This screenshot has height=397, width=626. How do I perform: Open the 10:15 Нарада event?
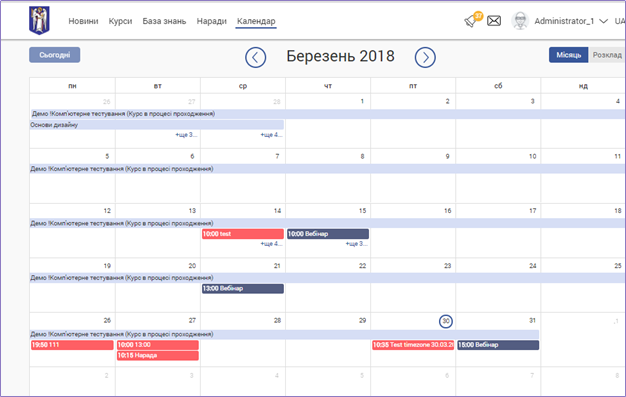pyautogui.click(x=158, y=355)
